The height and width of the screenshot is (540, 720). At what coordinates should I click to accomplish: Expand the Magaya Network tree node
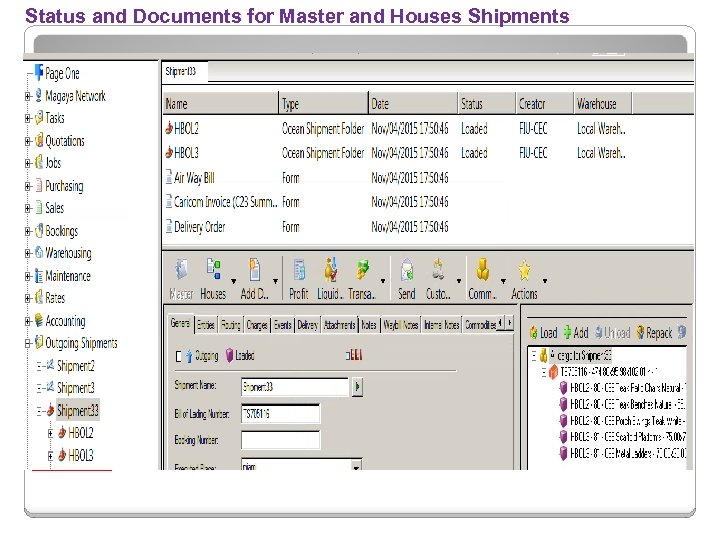point(28,96)
